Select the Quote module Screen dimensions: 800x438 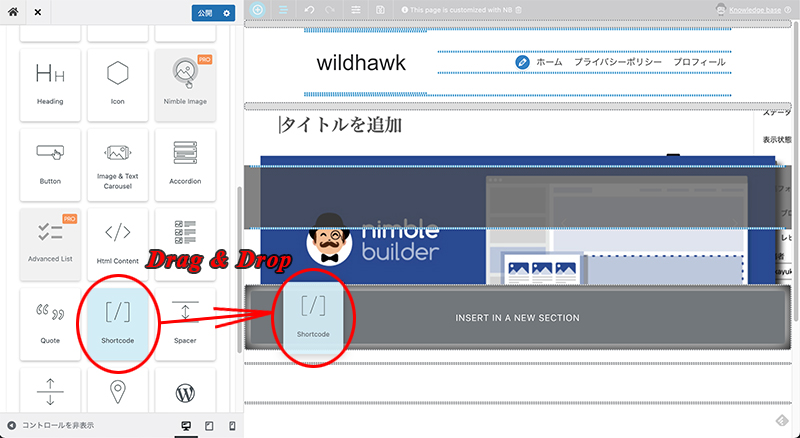[49, 323]
